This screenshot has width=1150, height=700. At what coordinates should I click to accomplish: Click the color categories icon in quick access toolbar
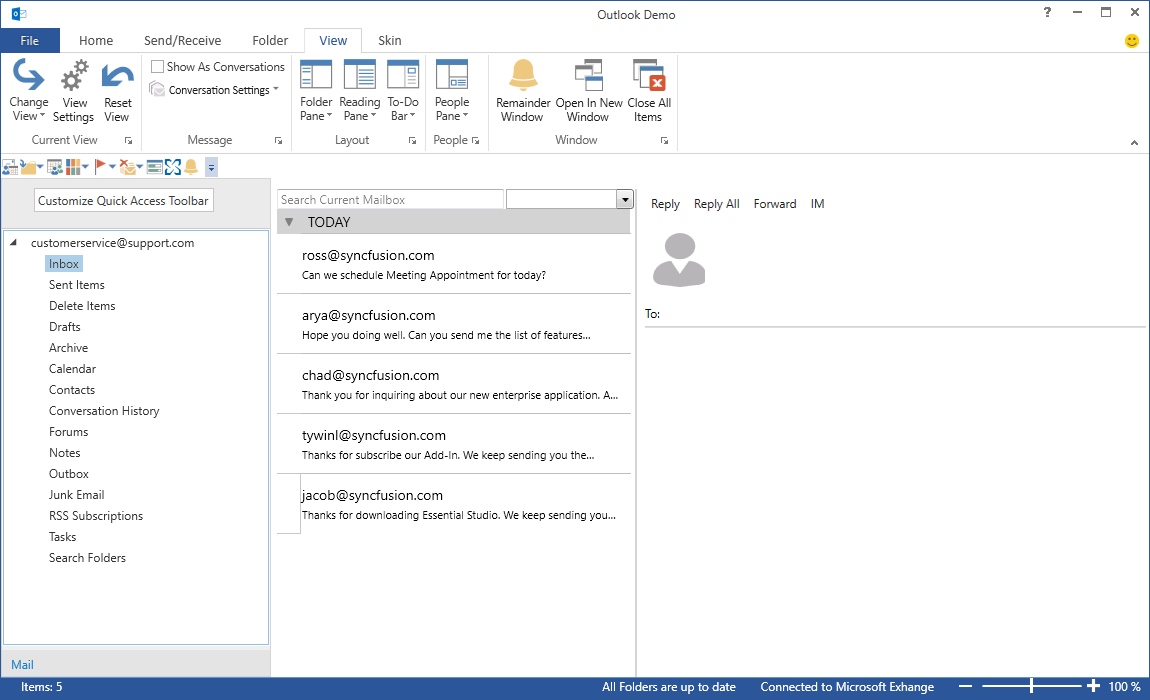(72, 166)
